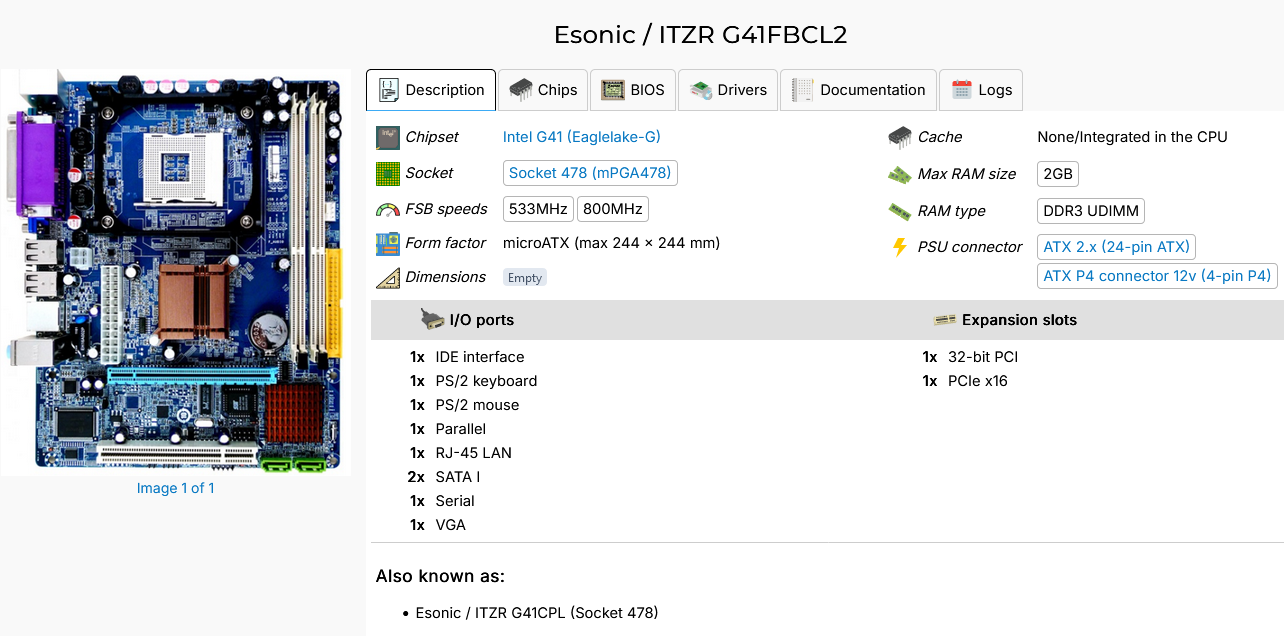Viewport: 1284px width, 636px height.
Task: Click the RAM type memory icon
Action: pyautogui.click(x=900, y=211)
